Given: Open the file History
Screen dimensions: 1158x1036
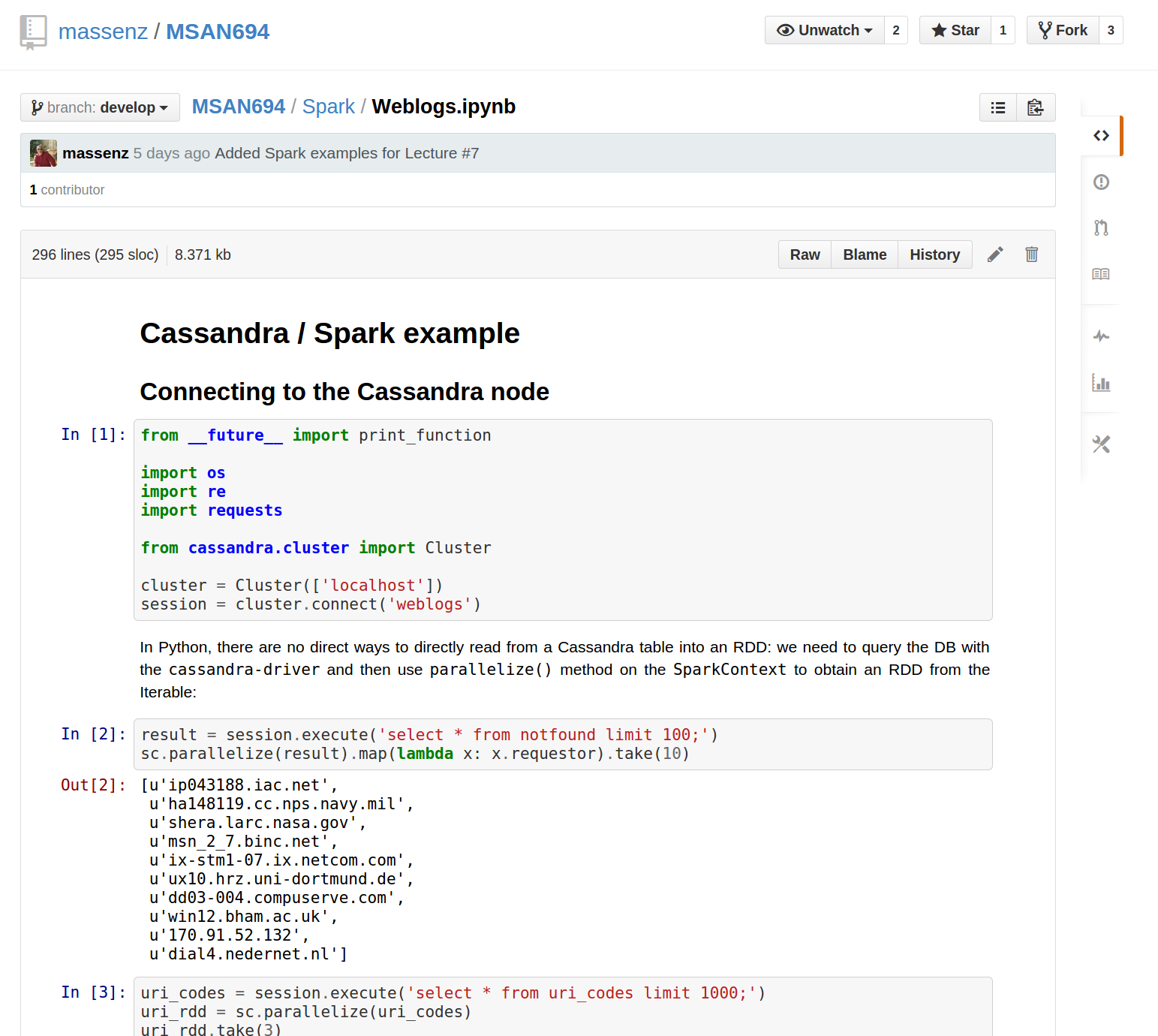Looking at the screenshot, I should coord(934,254).
